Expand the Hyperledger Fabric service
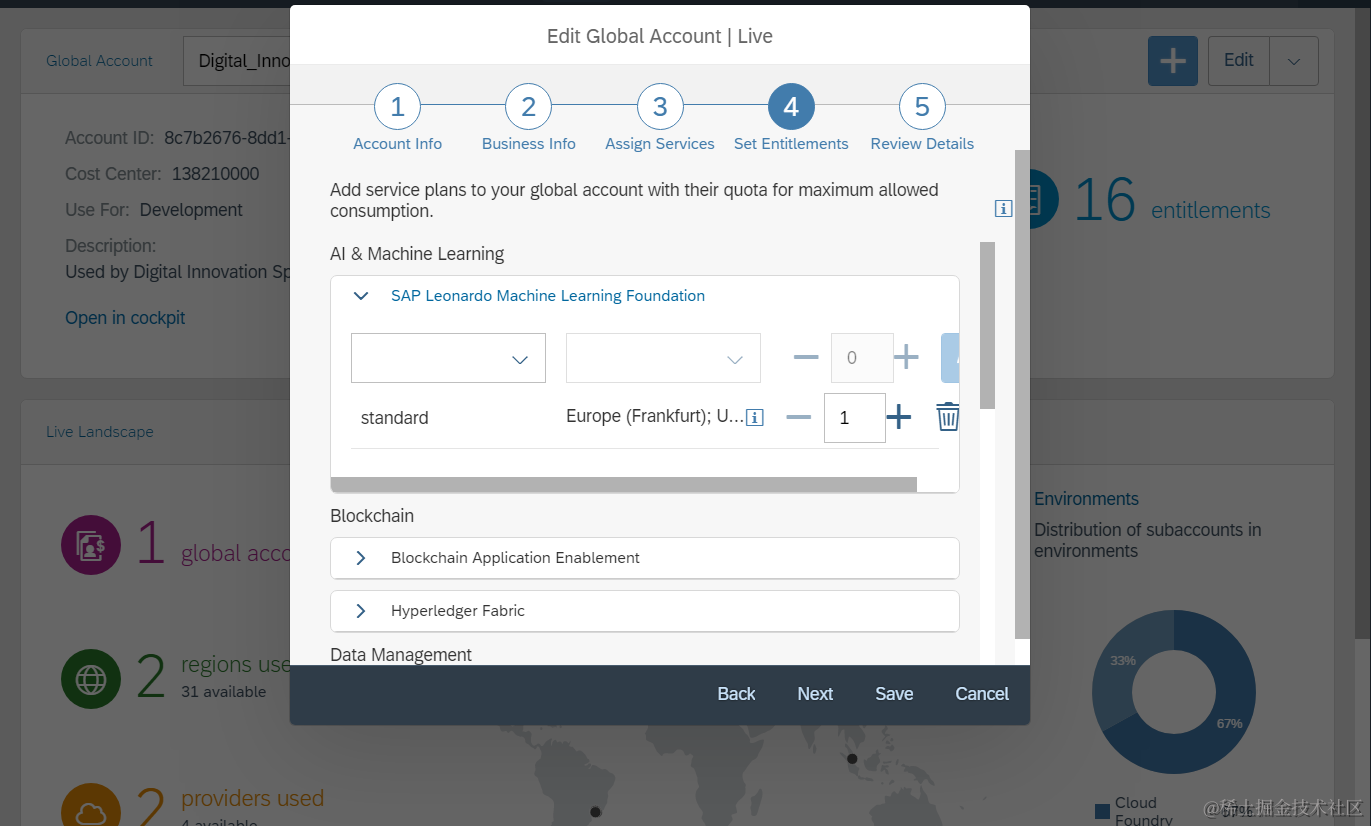1371x826 pixels. point(361,611)
